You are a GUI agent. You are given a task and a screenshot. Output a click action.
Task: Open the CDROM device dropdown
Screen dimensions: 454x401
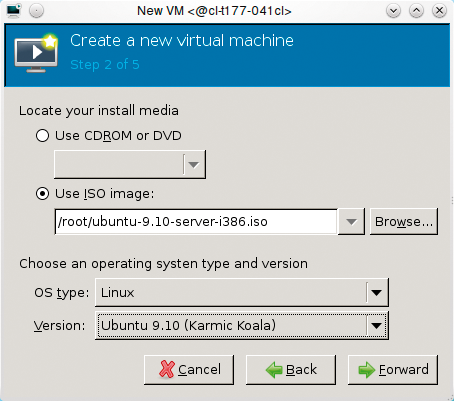pyautogui.click(x=130, y=164)
